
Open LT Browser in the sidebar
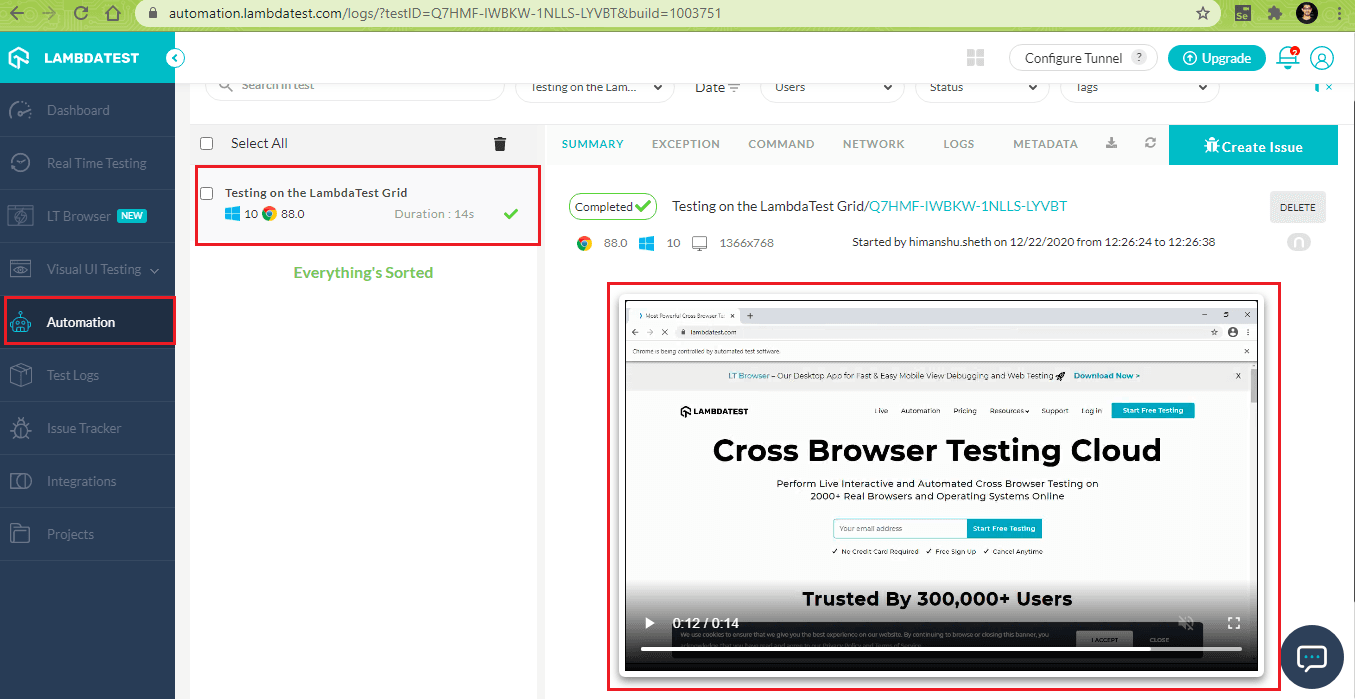pos(87,216)
